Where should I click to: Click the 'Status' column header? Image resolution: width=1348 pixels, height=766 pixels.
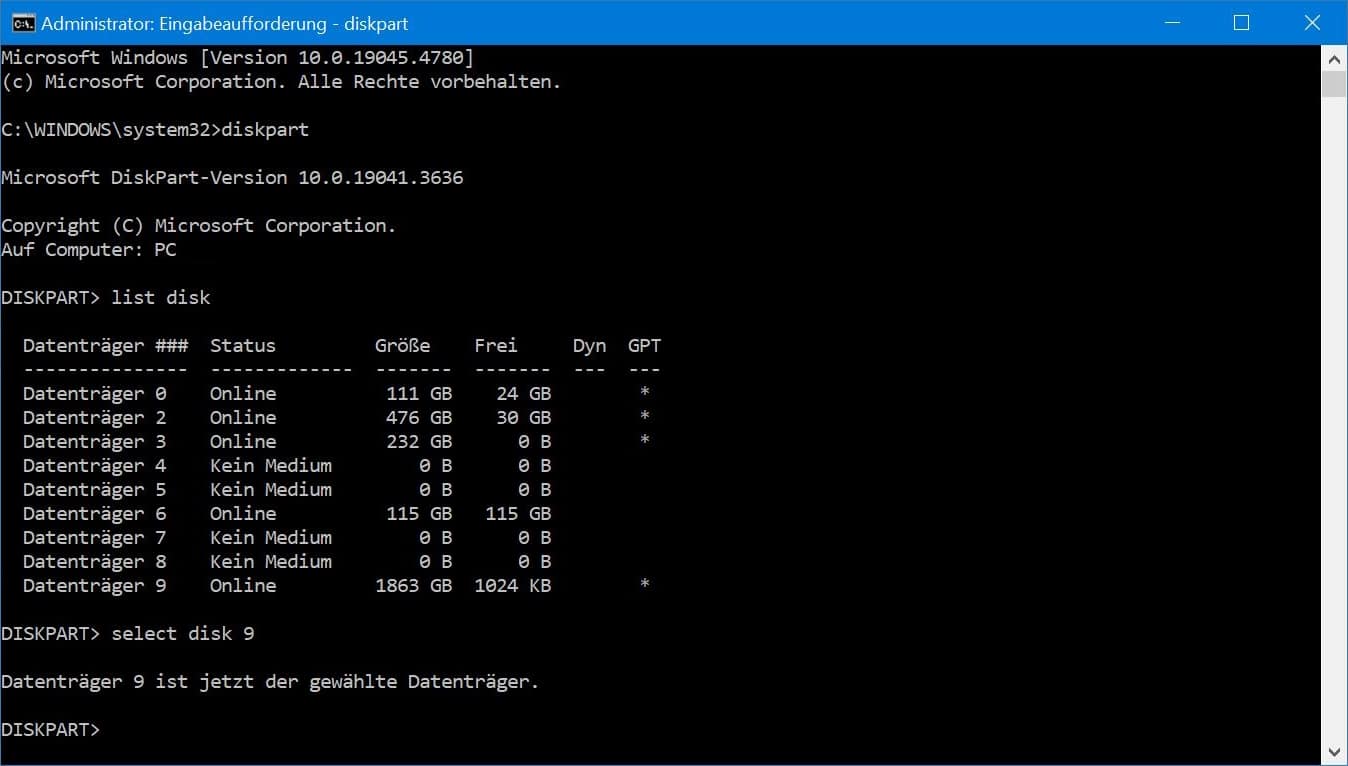tap(243, 346)
